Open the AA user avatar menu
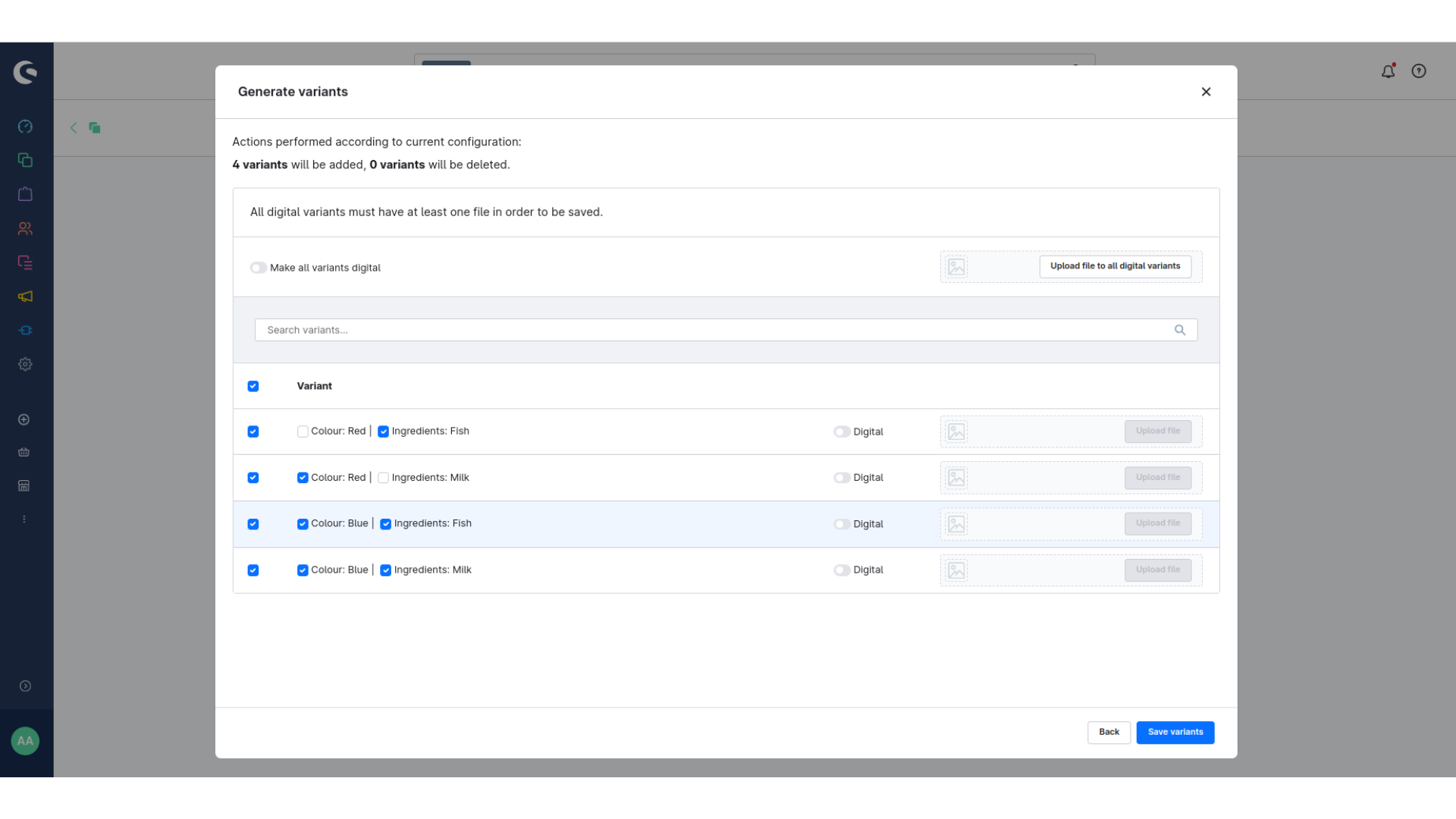The height and width of the screenshot is (819, 1456). (25, 741)
